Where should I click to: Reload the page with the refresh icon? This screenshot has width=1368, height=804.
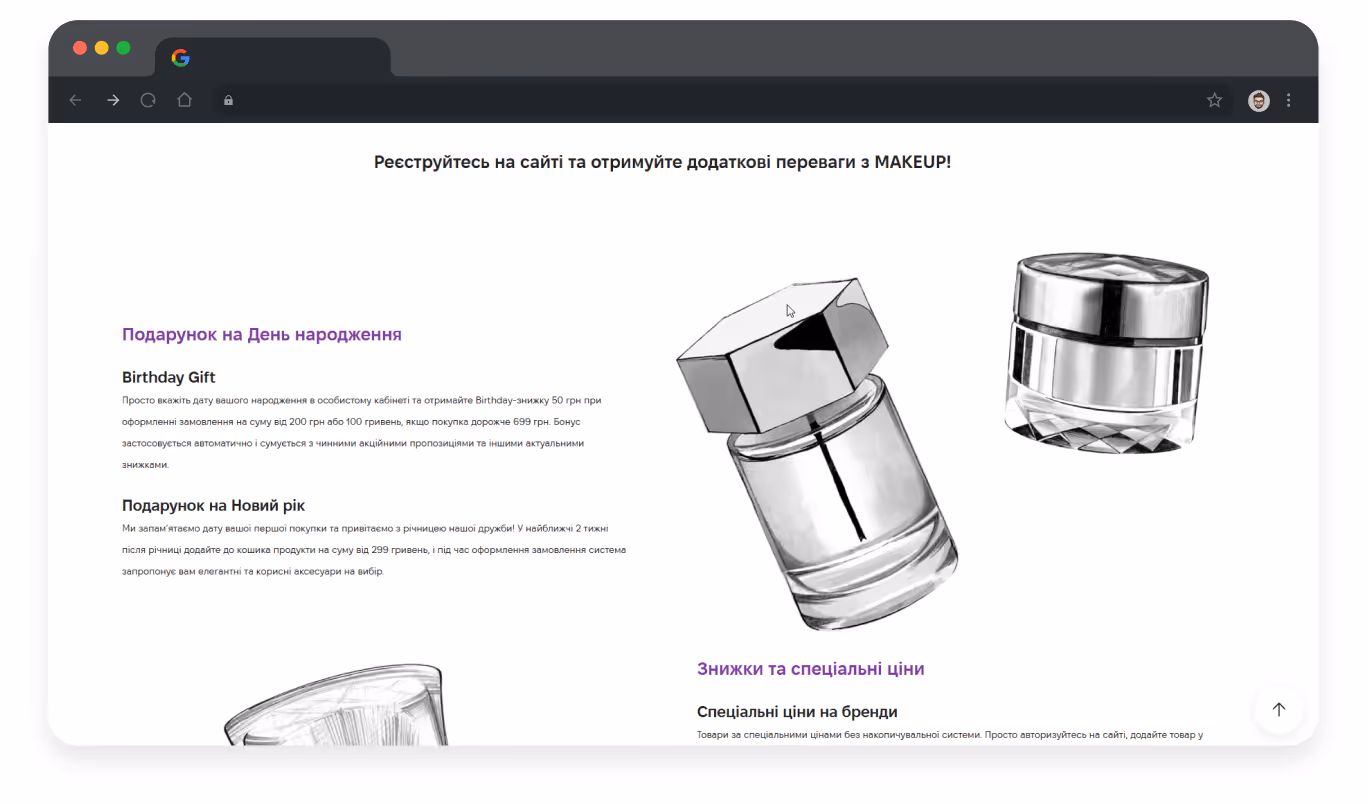(148, 100)
